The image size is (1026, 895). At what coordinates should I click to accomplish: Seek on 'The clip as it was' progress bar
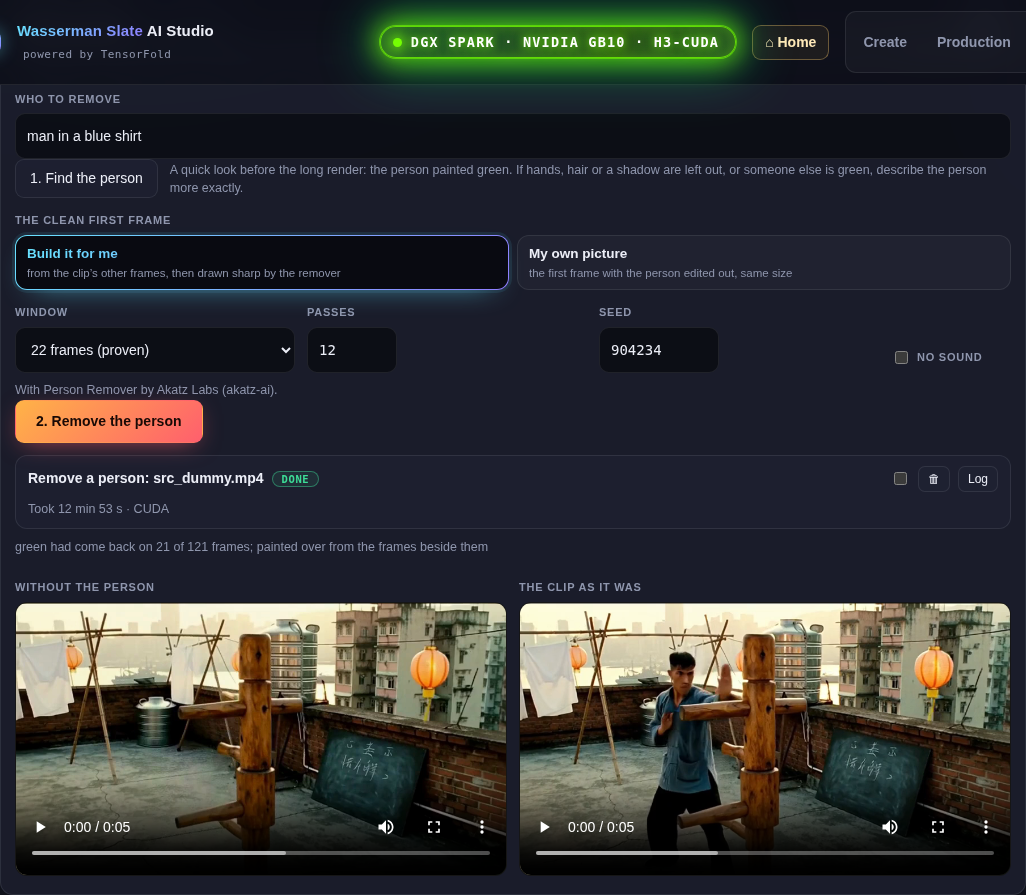[764, 853]
